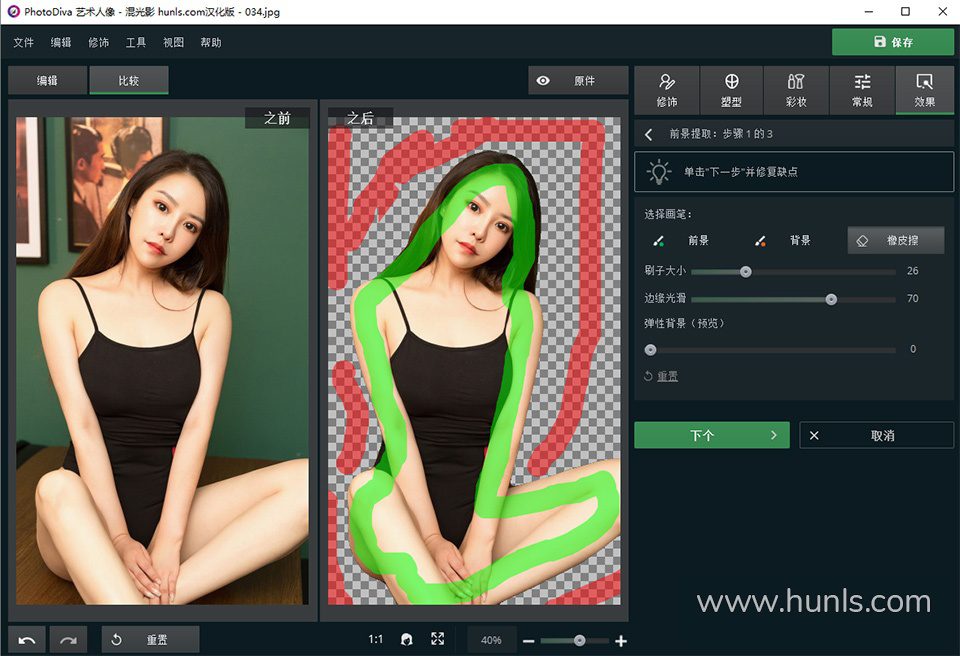This screenshot has height=656, width=960.
Task: Click the brush size value 26
Action: pyautogui.click(x=912, y=271)
